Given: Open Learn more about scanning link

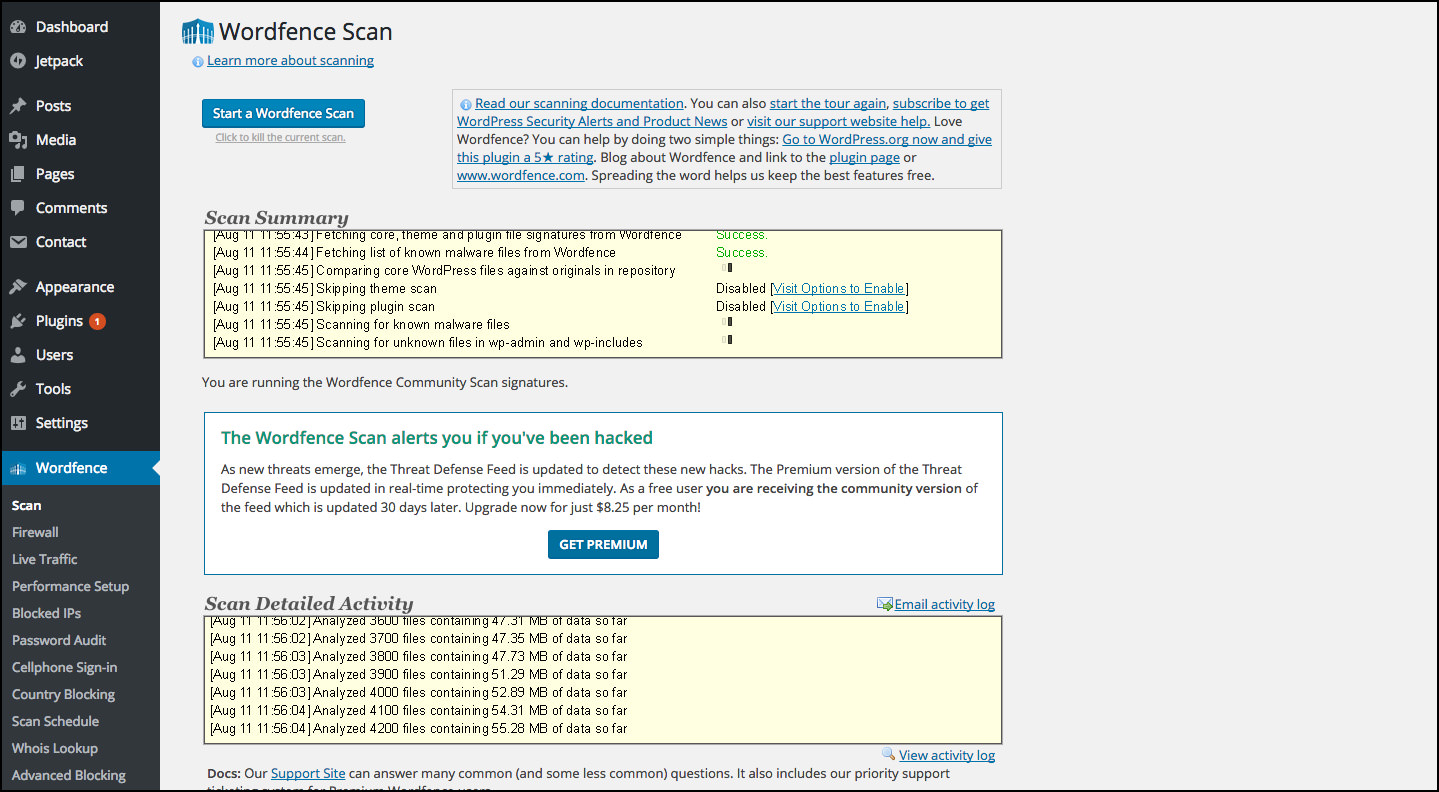Looking at the screenshot, I should [291, 61].
